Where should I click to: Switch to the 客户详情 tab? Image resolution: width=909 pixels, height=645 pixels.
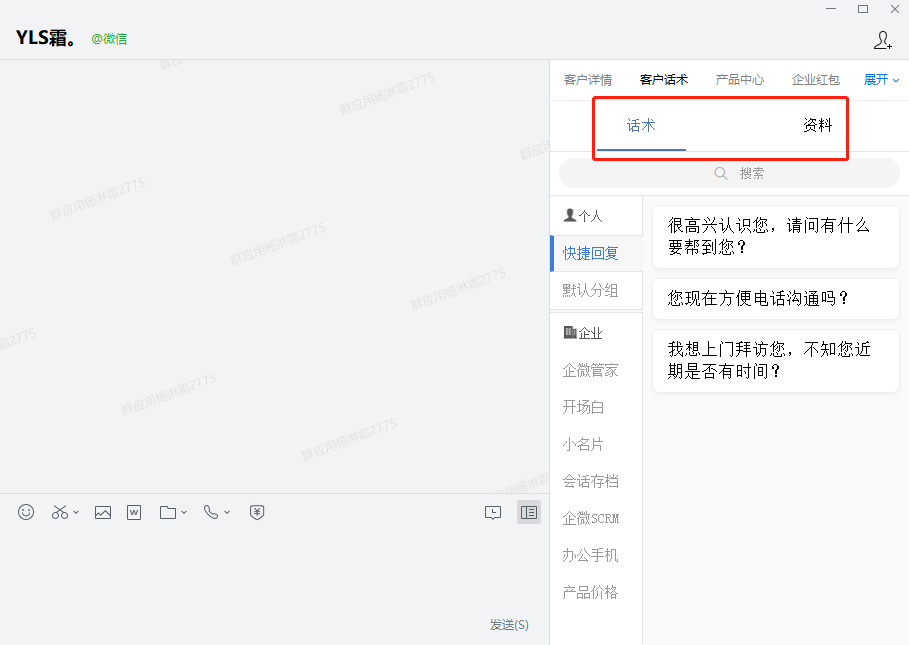tap(588, 80)
